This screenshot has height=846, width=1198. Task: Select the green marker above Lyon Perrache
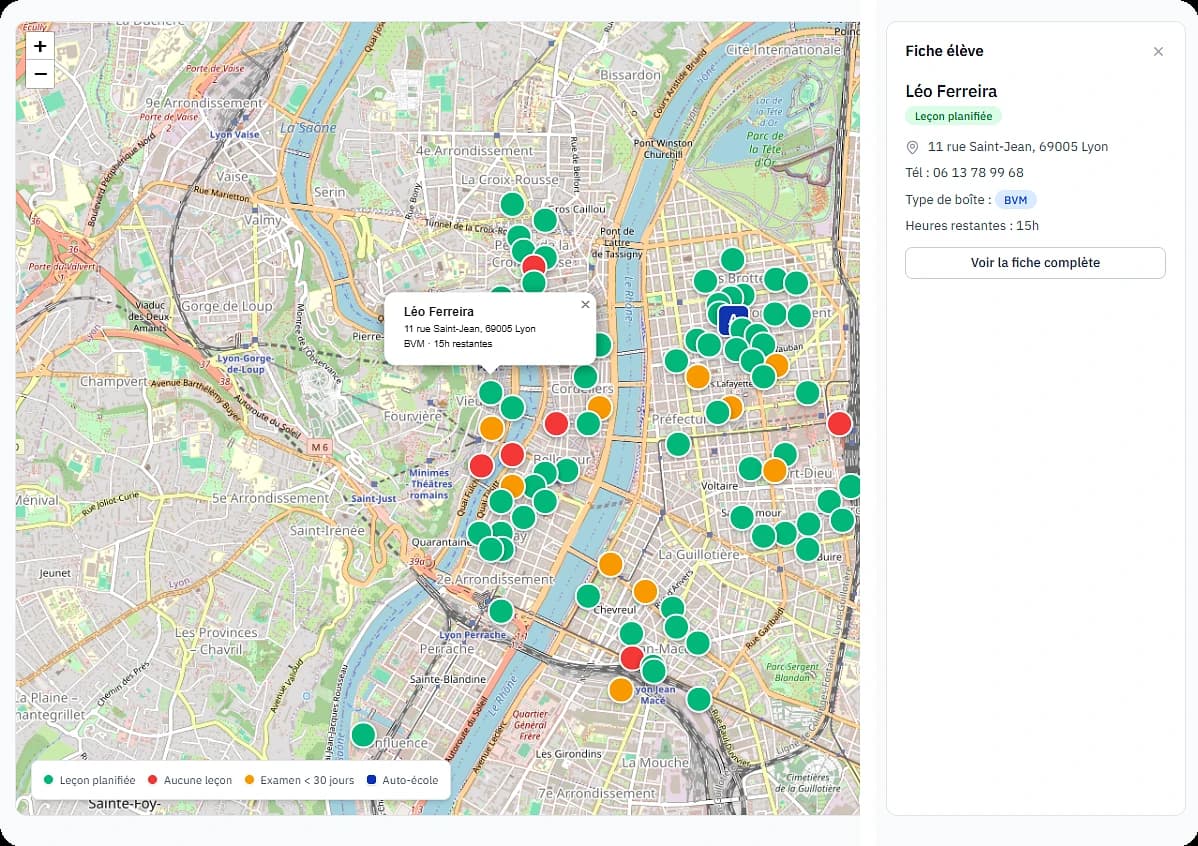pyautogui.click(x=500, y=611)
